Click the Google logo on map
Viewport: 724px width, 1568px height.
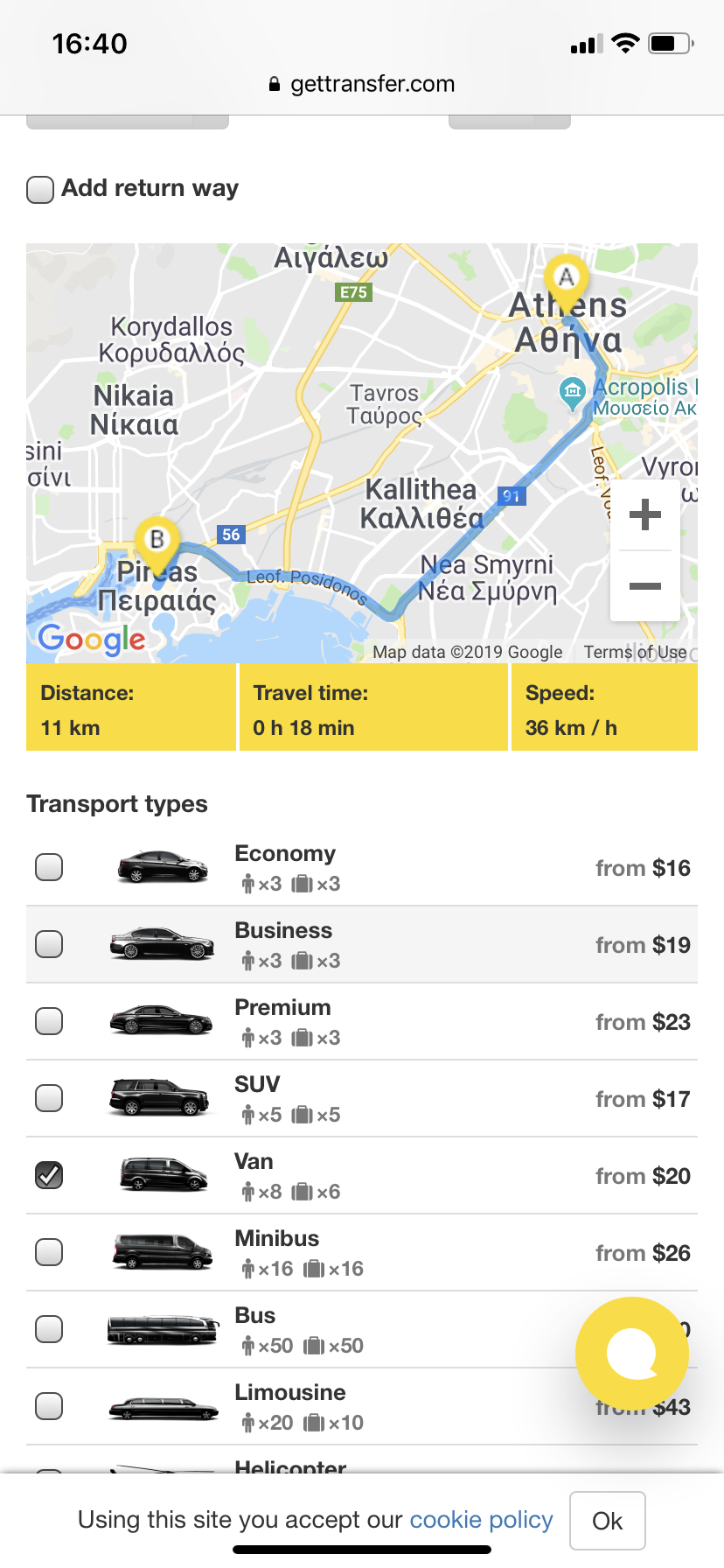[92, 640]
